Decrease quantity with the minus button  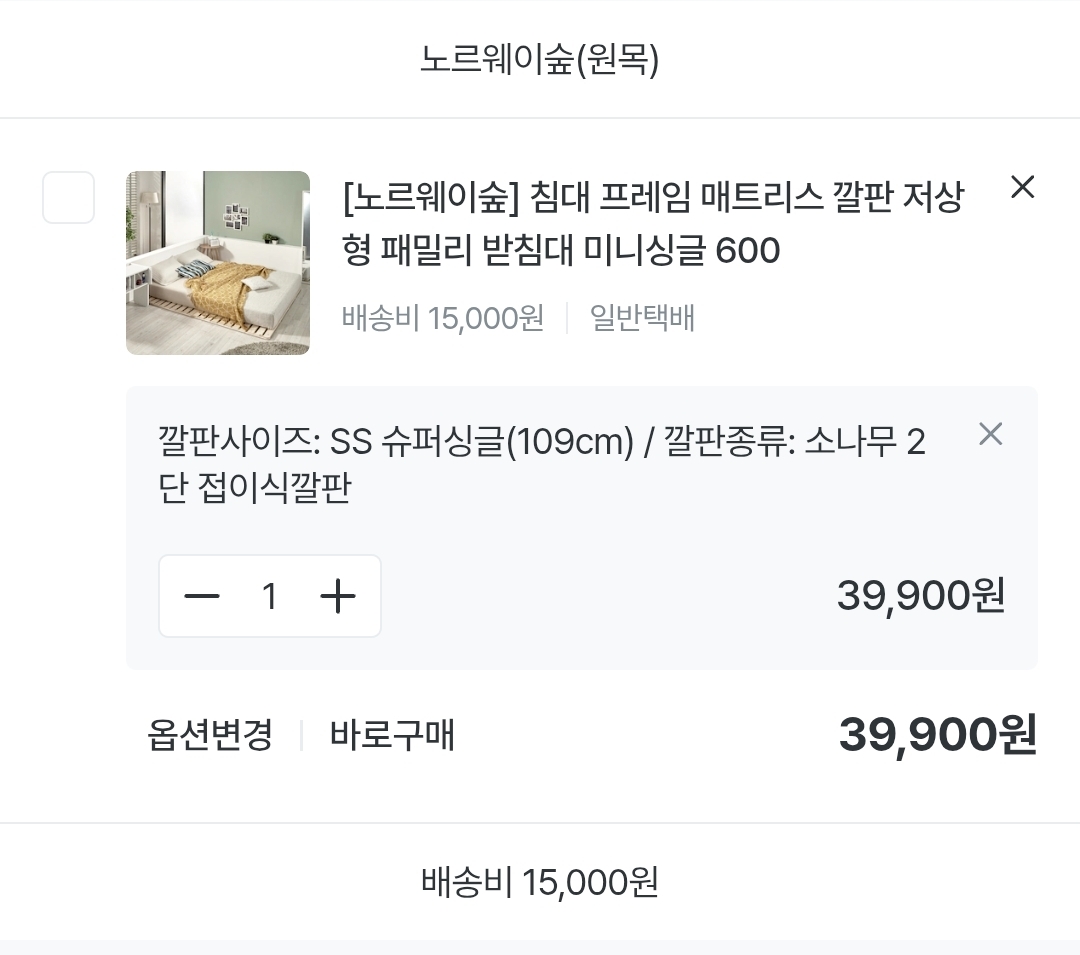click(x=202, y=597)
